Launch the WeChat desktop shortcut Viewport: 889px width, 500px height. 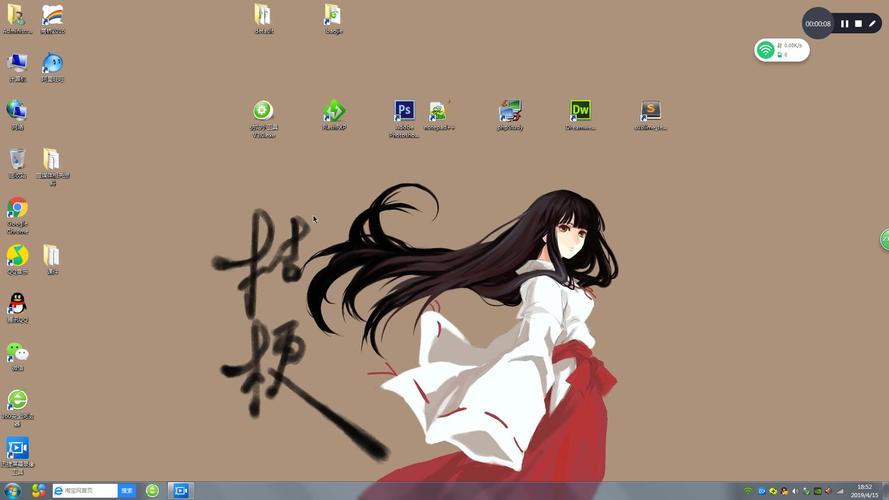click(x=18, y=356)
